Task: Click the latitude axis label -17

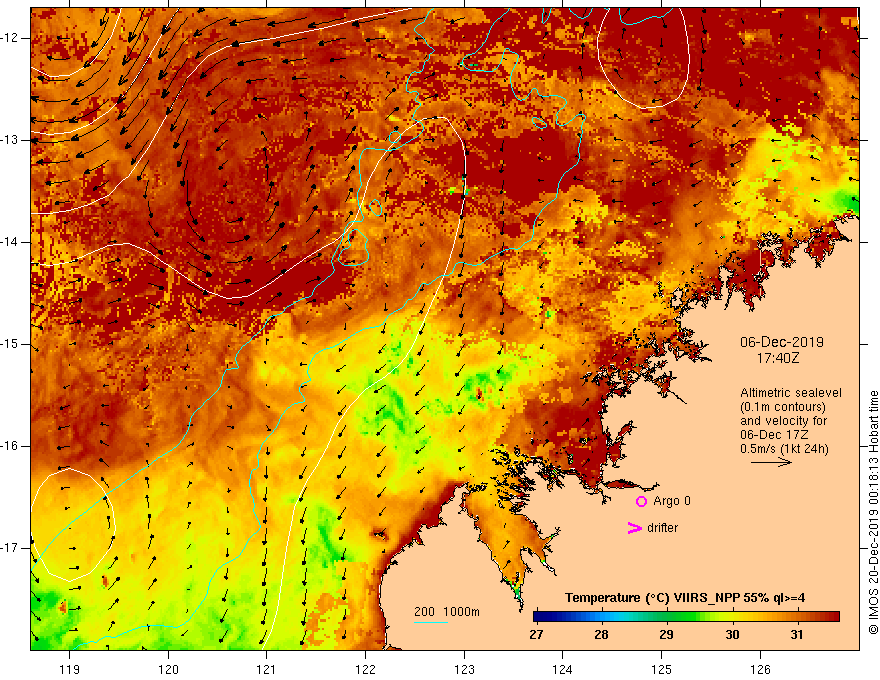Action: click(10, 548)
